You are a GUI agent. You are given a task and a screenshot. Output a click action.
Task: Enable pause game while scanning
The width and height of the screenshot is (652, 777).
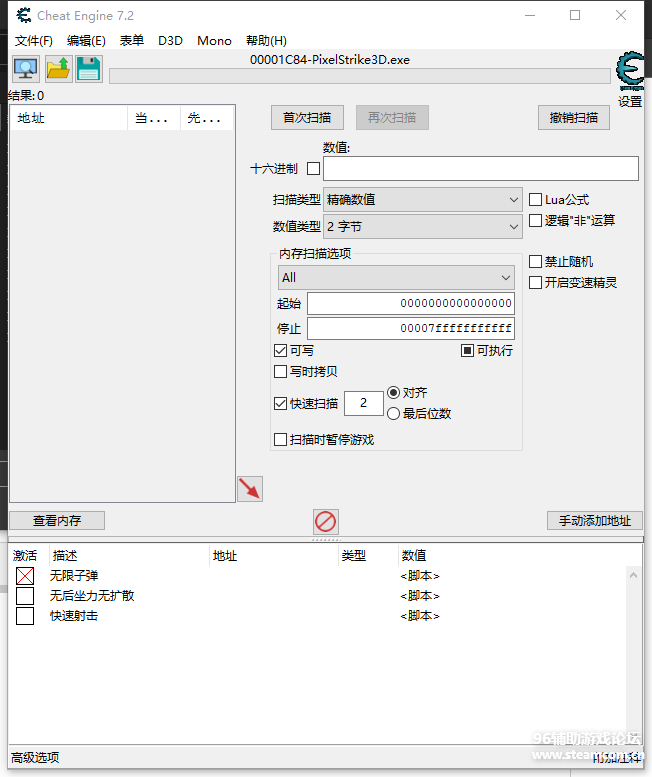pyautogui.click(x=280, y=440)
